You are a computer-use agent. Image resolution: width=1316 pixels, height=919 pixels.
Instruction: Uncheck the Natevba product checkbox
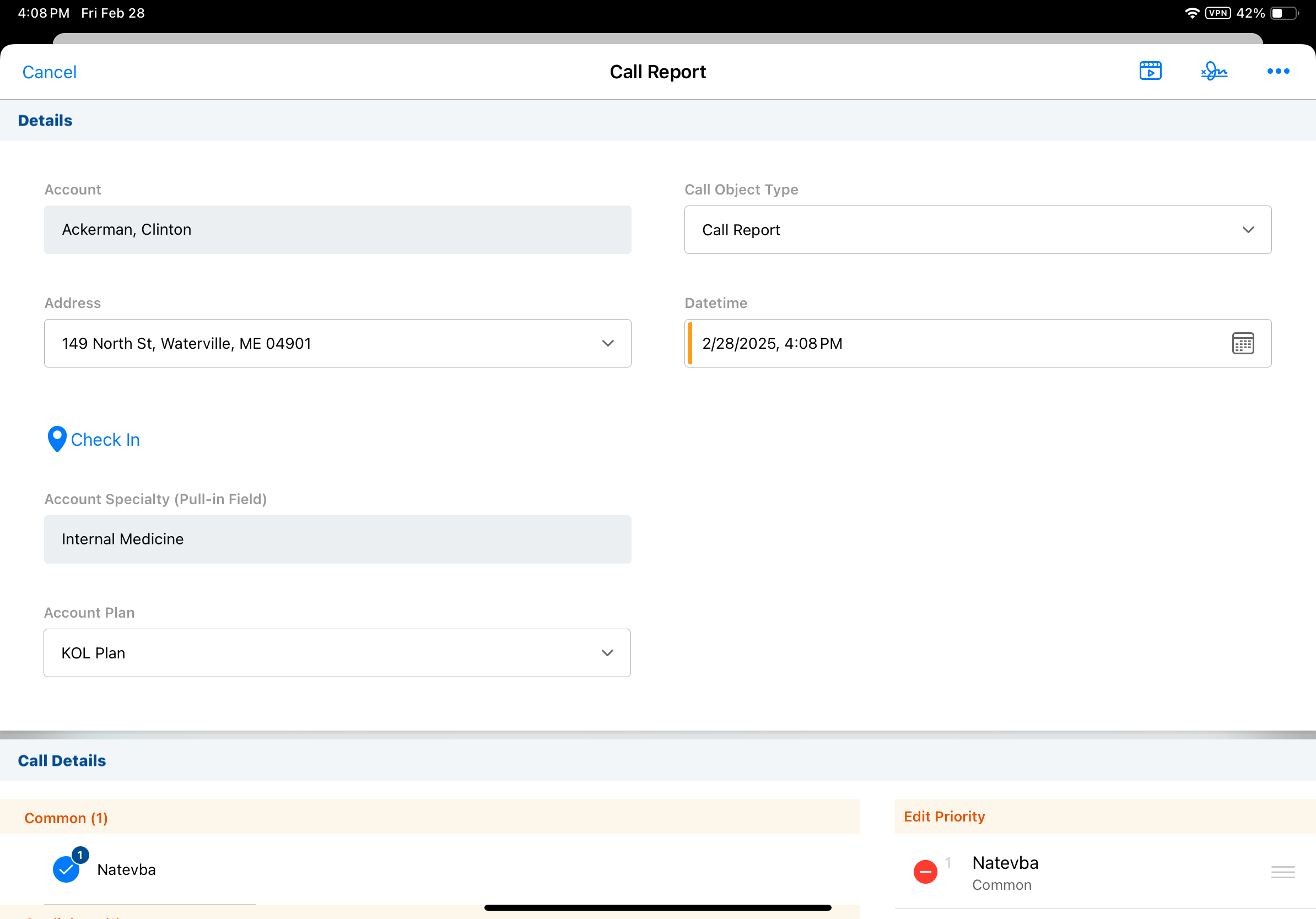click(x=67, y=869)
